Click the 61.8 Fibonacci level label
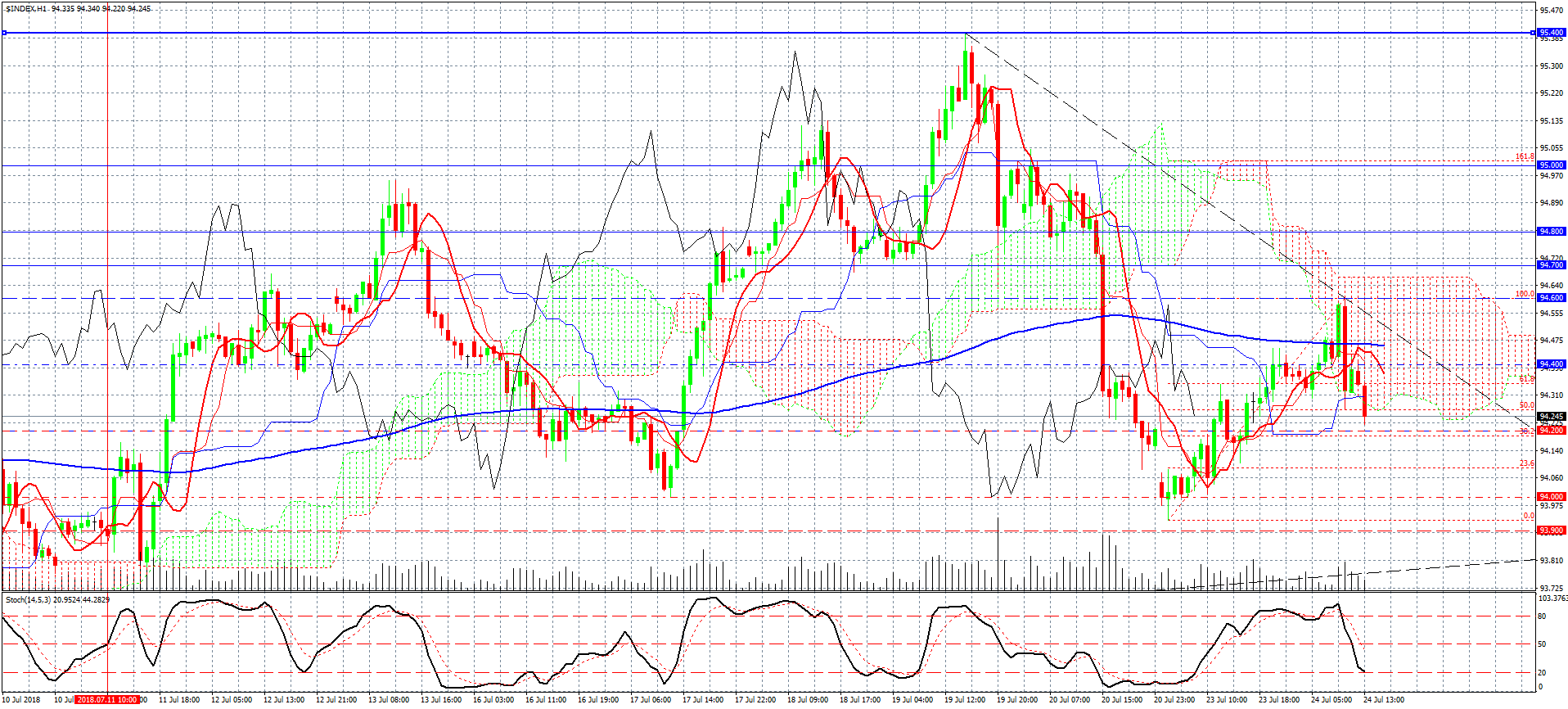Viewport: 1568px width, 709px height. coord(1527,379)
